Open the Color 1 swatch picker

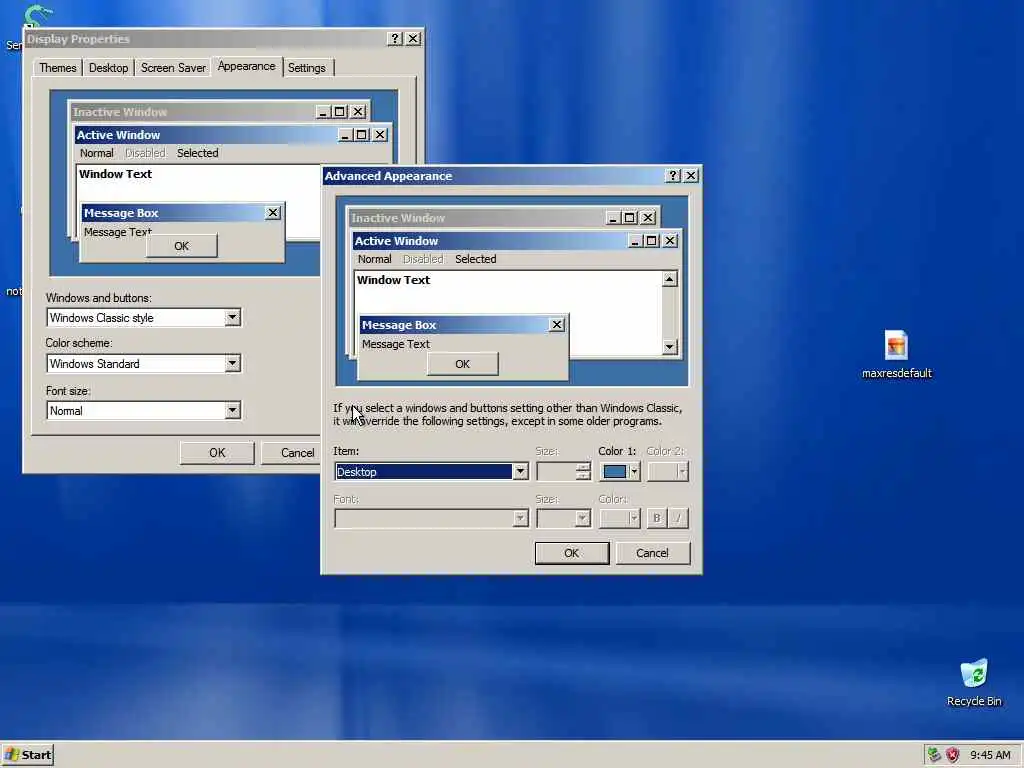pos(619,472)
